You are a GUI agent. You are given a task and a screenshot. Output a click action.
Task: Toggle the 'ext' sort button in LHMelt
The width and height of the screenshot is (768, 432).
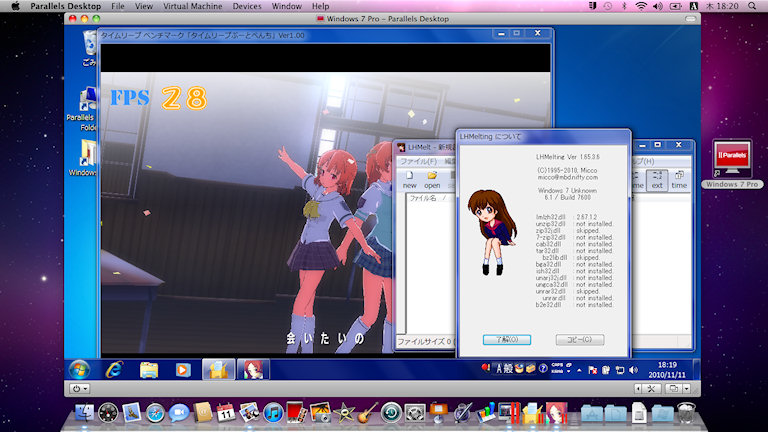tap(657, 180)
